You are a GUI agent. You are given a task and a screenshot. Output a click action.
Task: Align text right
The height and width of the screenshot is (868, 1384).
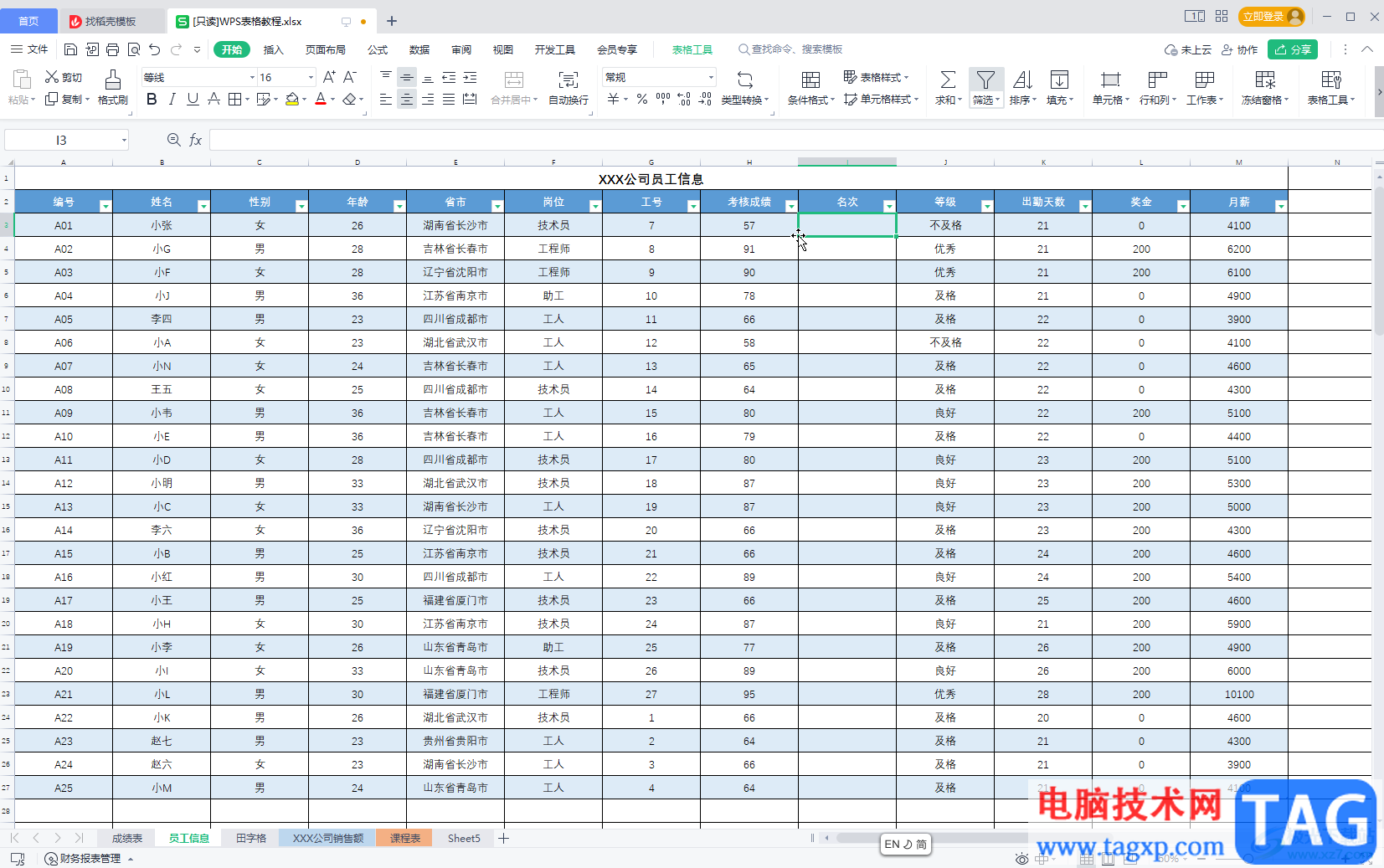(x=428, y=100)
